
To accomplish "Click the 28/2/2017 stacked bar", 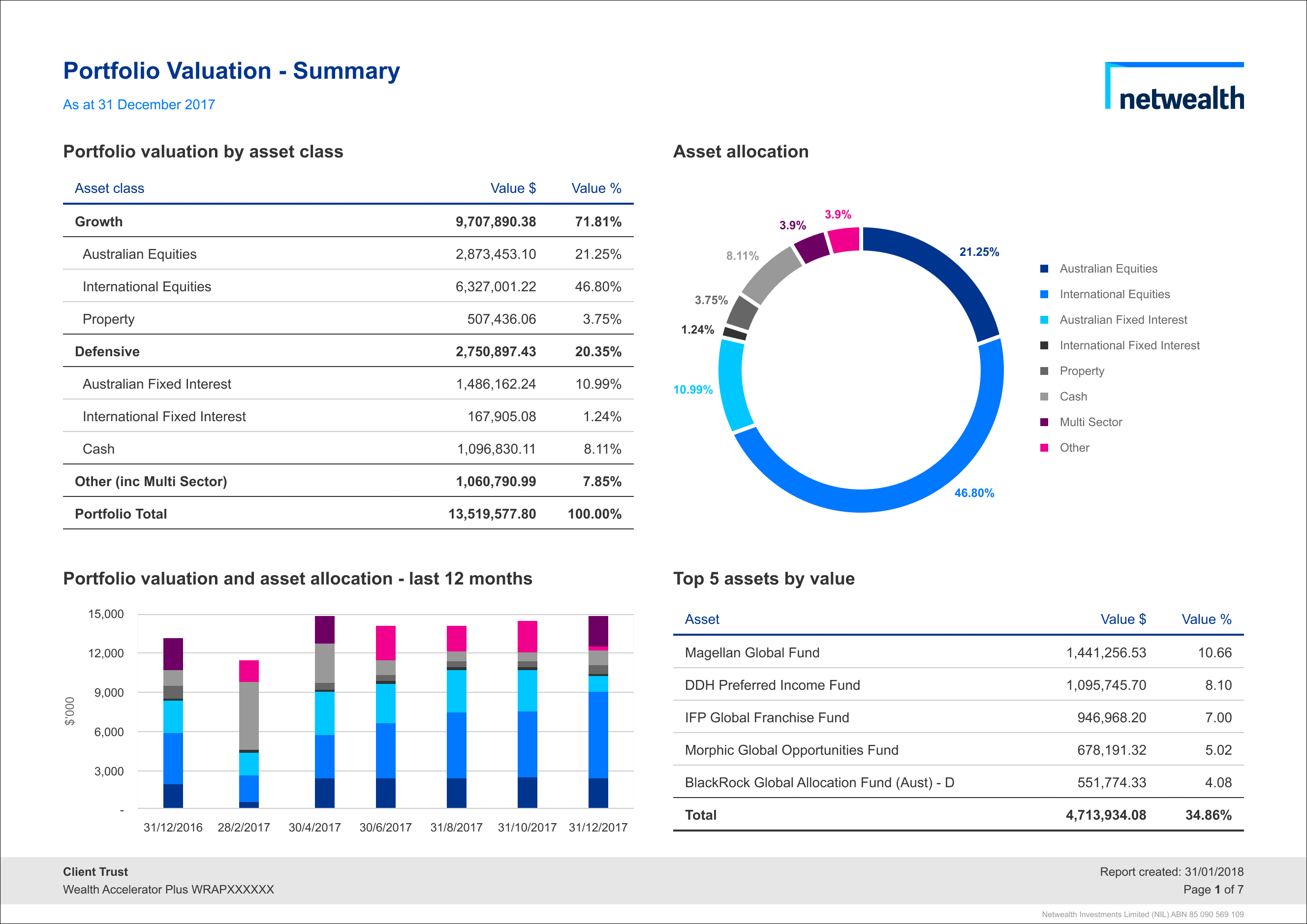I will [249, 734].
